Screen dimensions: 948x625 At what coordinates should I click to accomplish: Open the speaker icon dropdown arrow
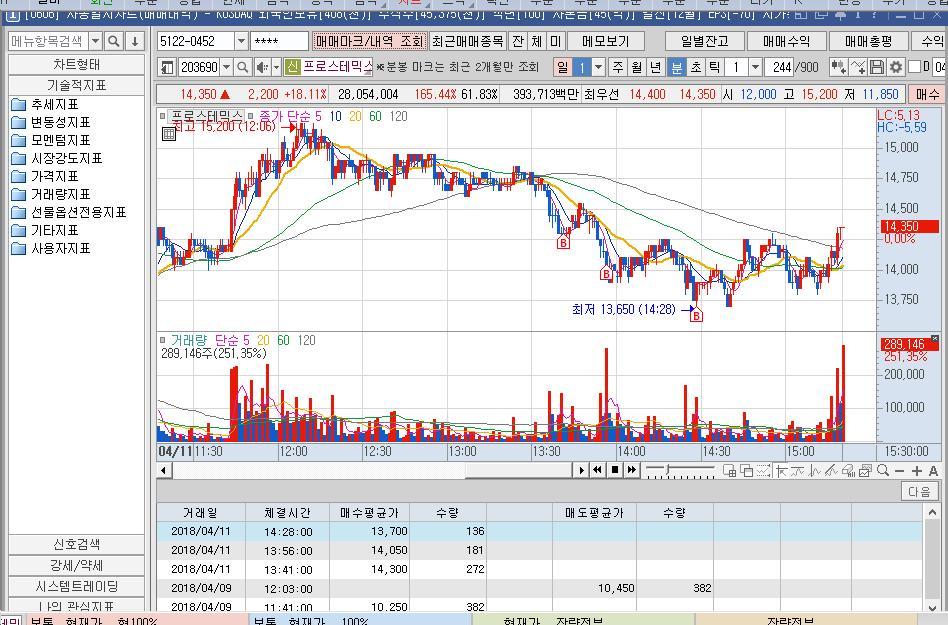coord(276,66)
